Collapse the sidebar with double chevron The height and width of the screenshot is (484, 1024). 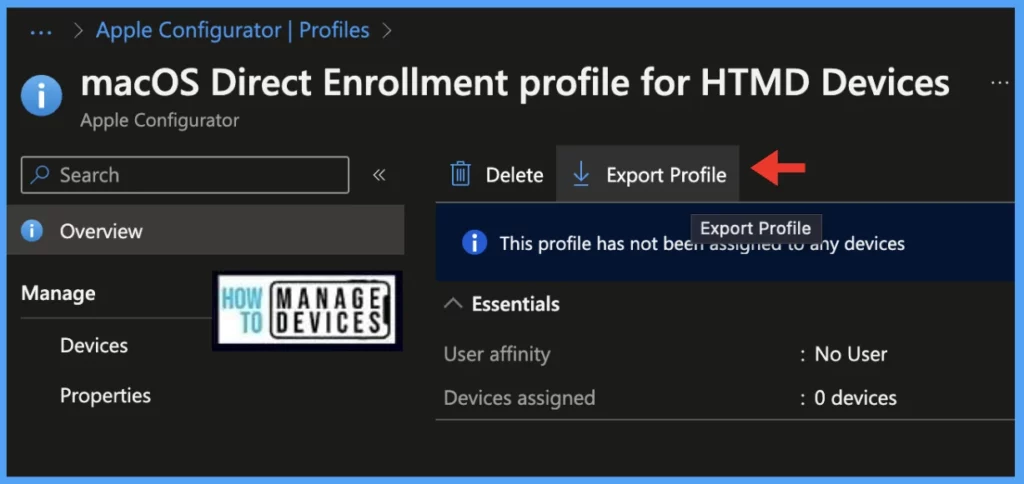(x=379, y=175)
